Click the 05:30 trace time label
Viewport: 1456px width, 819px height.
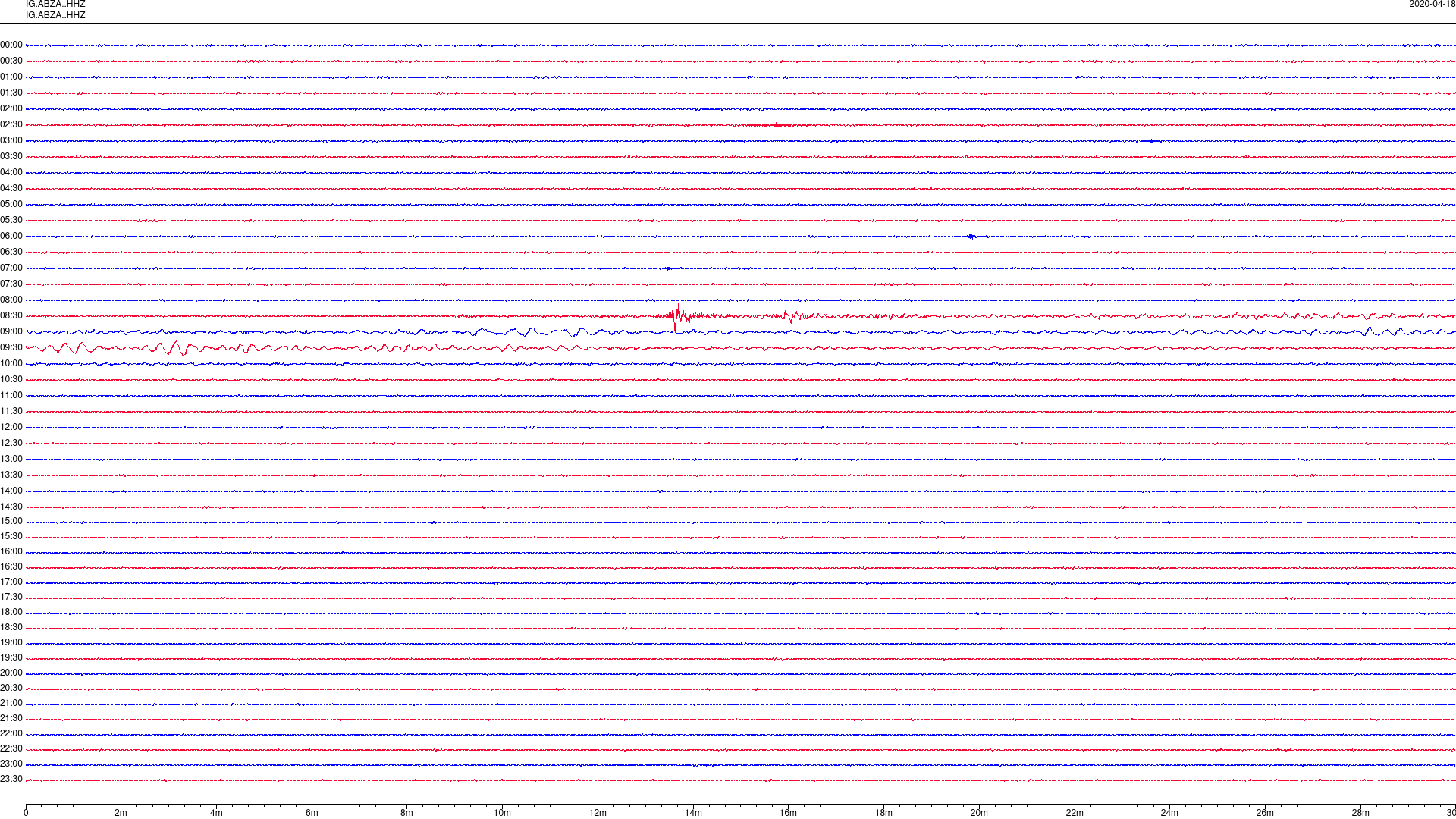pyautogui.click(x=11, y=221)
